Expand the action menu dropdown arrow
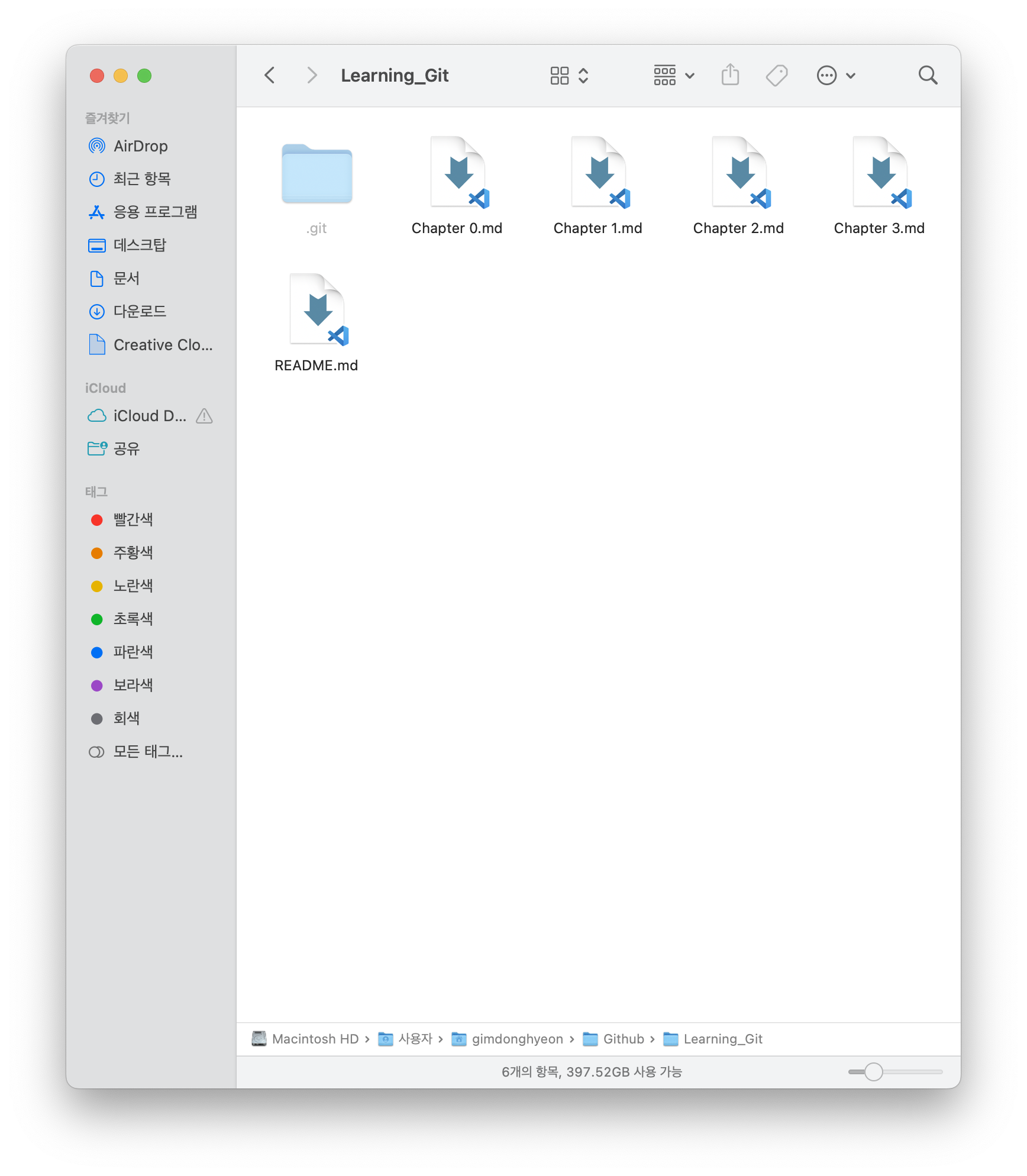This screenshot has width=1027, height=1176. coord(851,76)
